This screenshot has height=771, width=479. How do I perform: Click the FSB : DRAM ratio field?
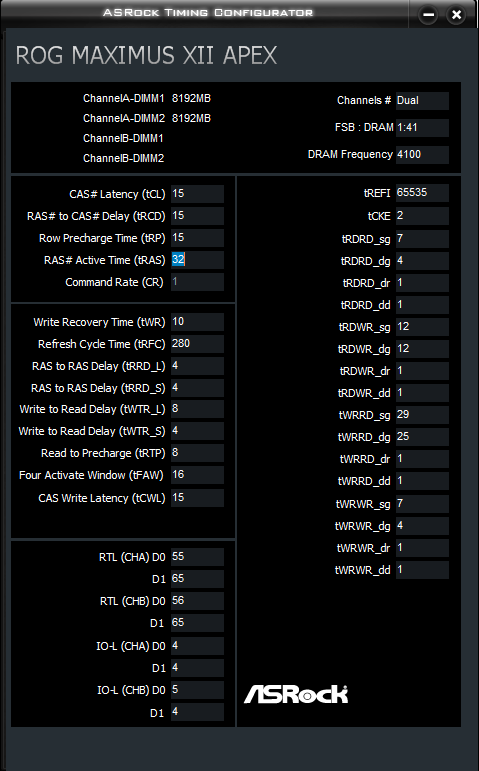[x=422, y=127]
